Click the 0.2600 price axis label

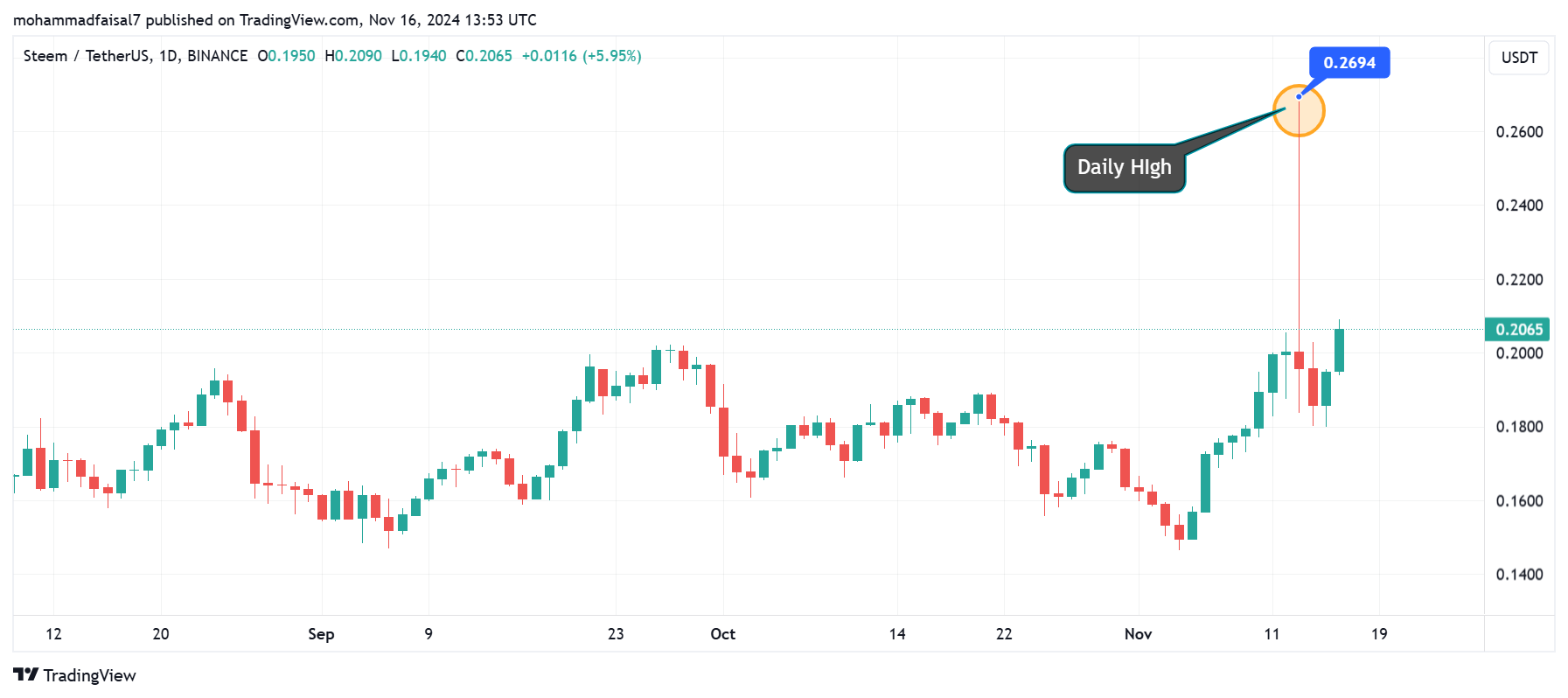point(1519,132)
